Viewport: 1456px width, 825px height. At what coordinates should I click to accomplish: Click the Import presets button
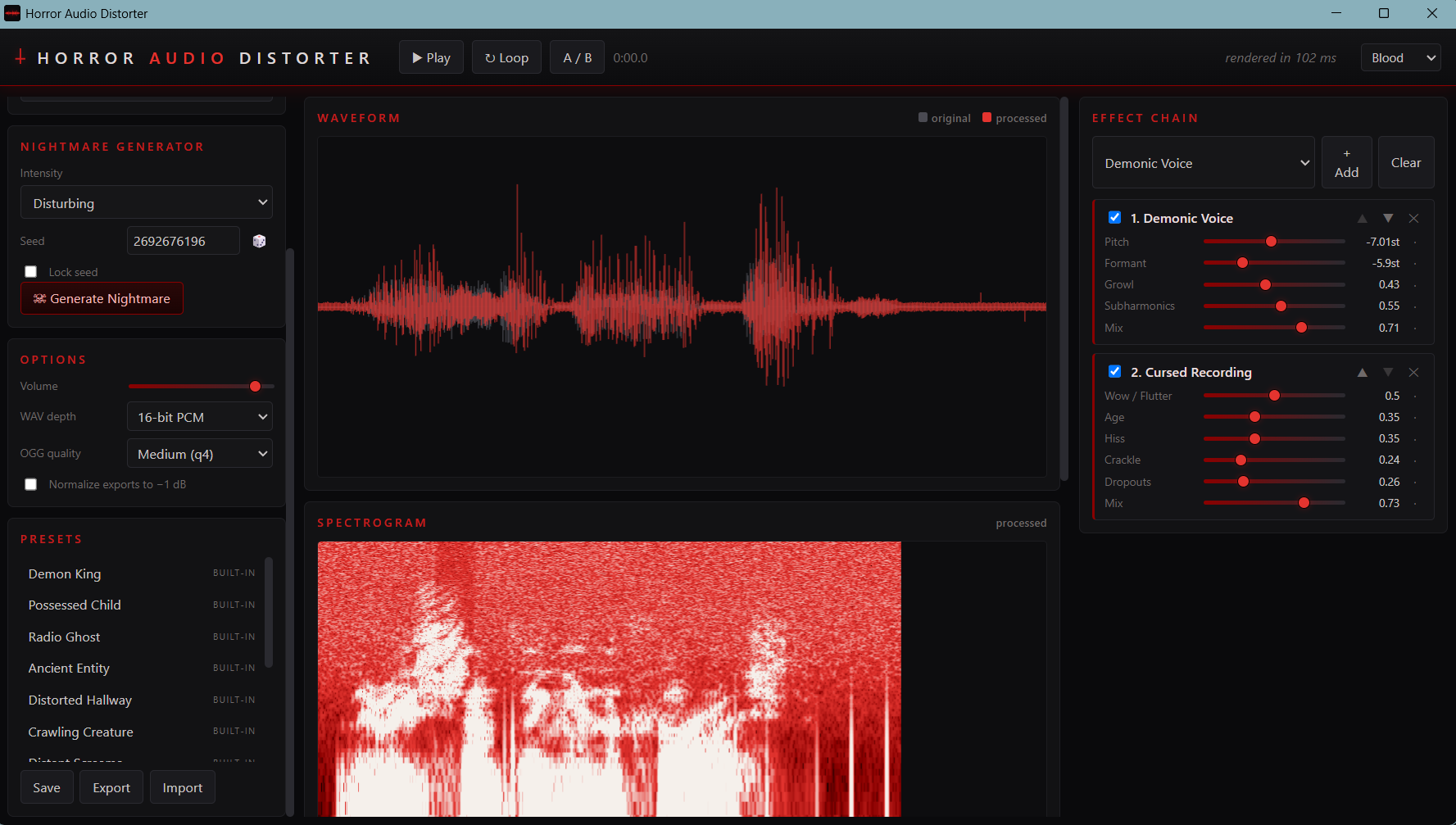click(182, 787)
